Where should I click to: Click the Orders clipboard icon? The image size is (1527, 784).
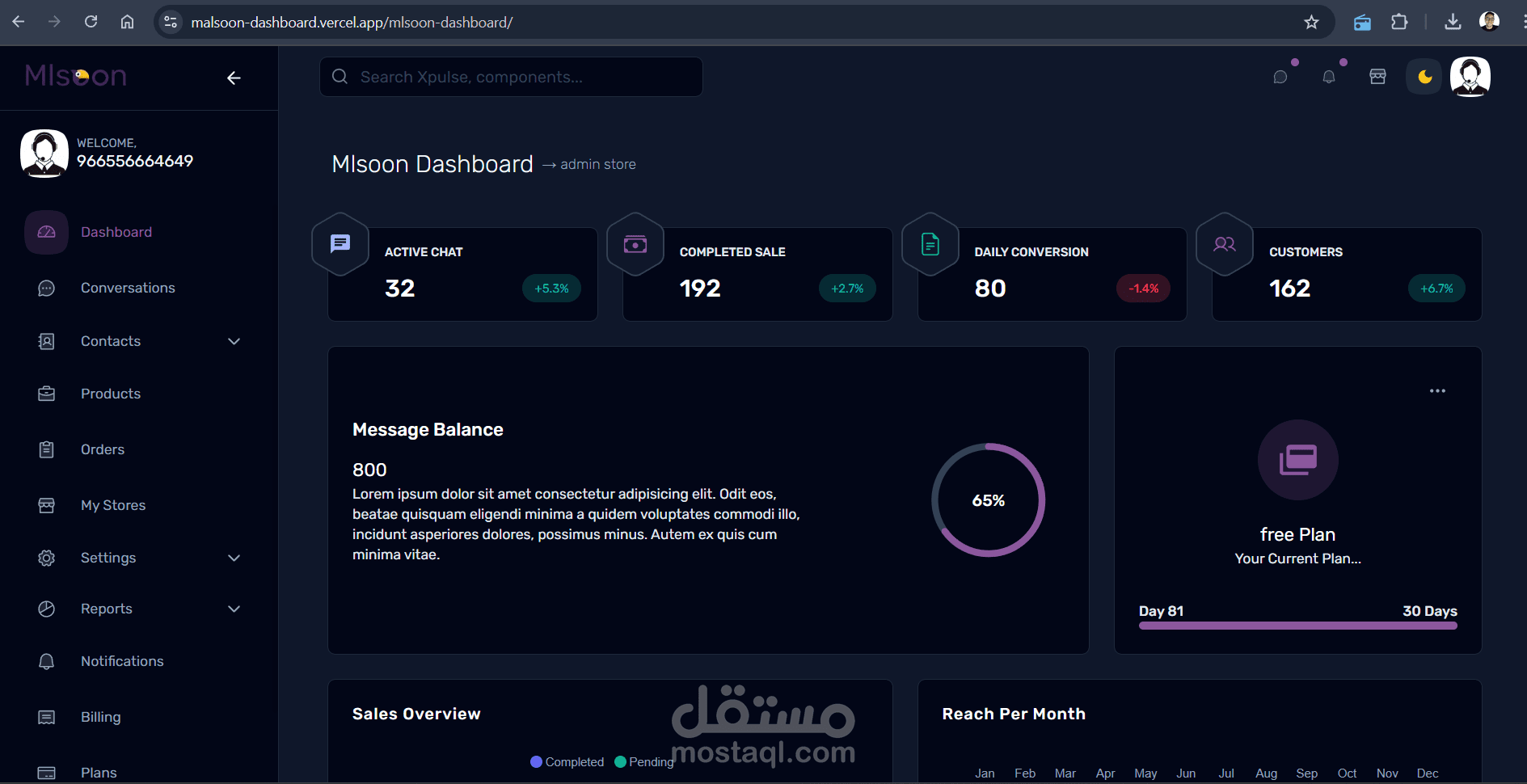coord(47,449)
